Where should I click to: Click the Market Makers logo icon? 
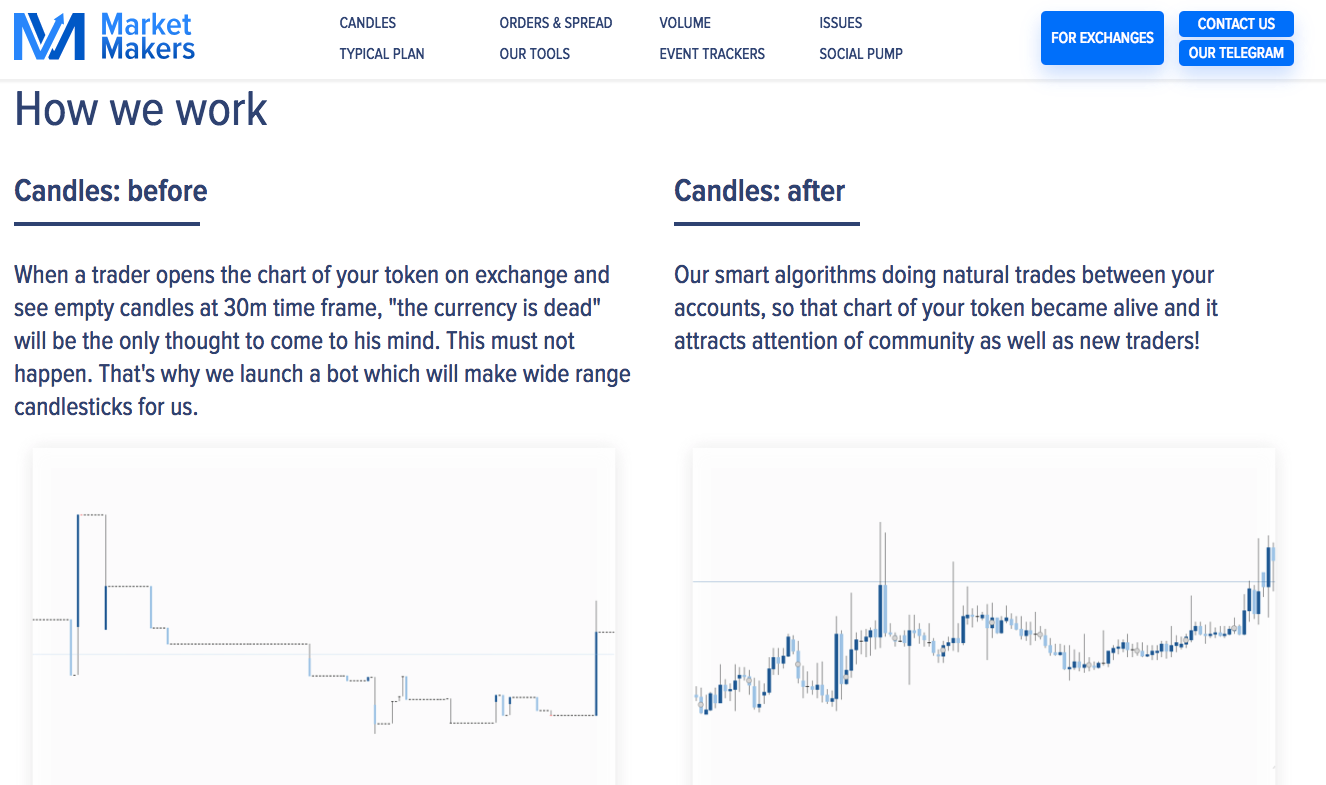tap(49, 37)
